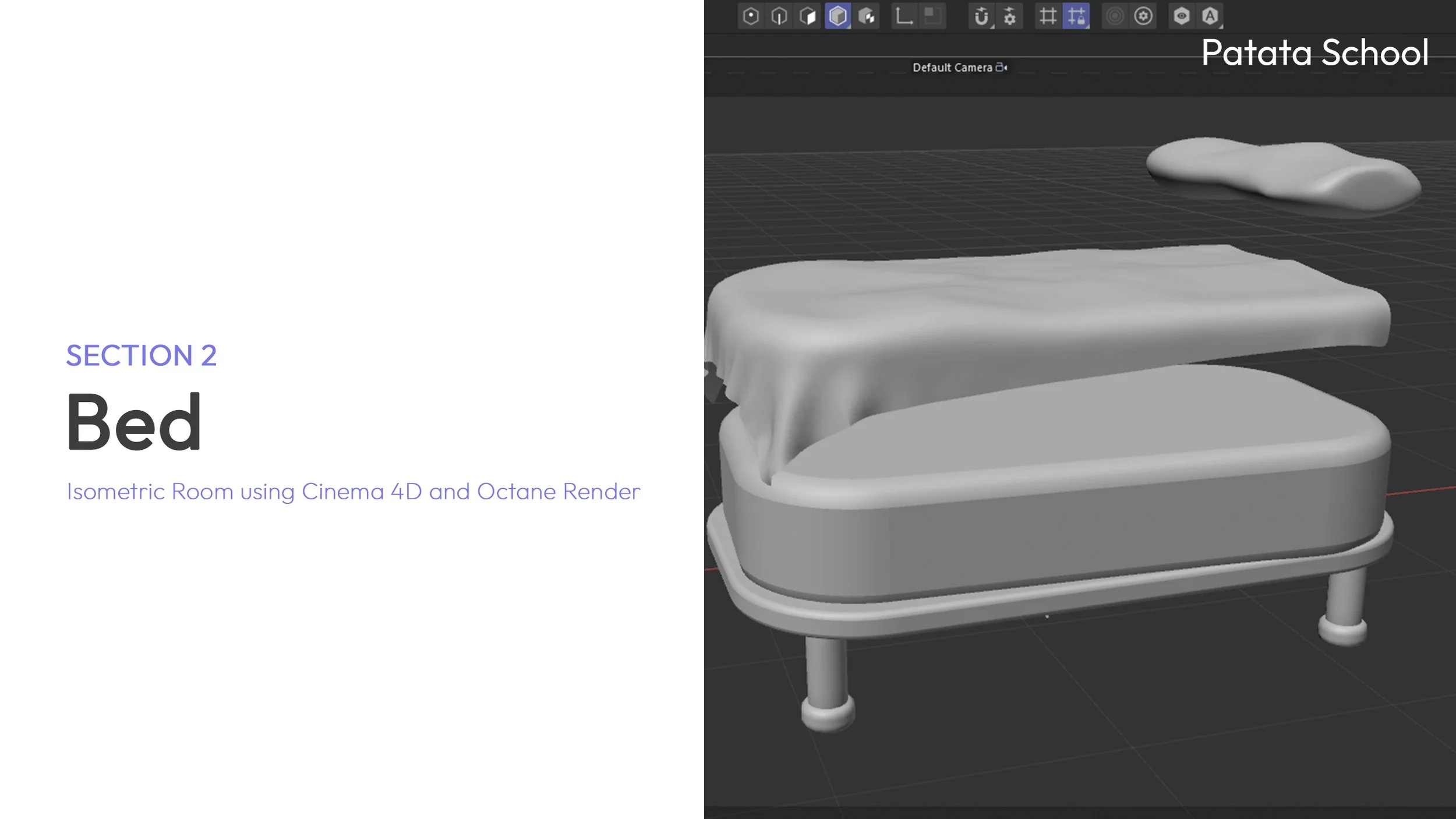Screen dimensions: 1456x819
Task: Open snap settings gear icon
Action: tap(1010, 16)
